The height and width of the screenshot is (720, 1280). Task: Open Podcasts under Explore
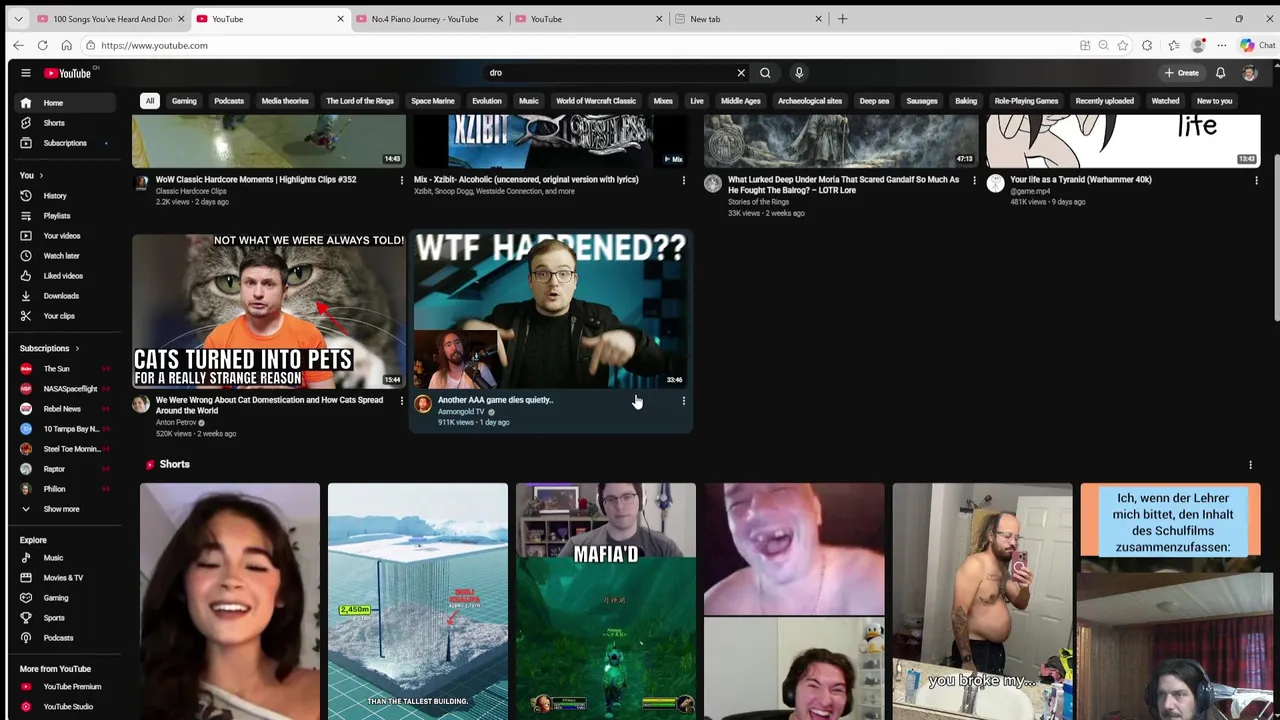point(64,638)
